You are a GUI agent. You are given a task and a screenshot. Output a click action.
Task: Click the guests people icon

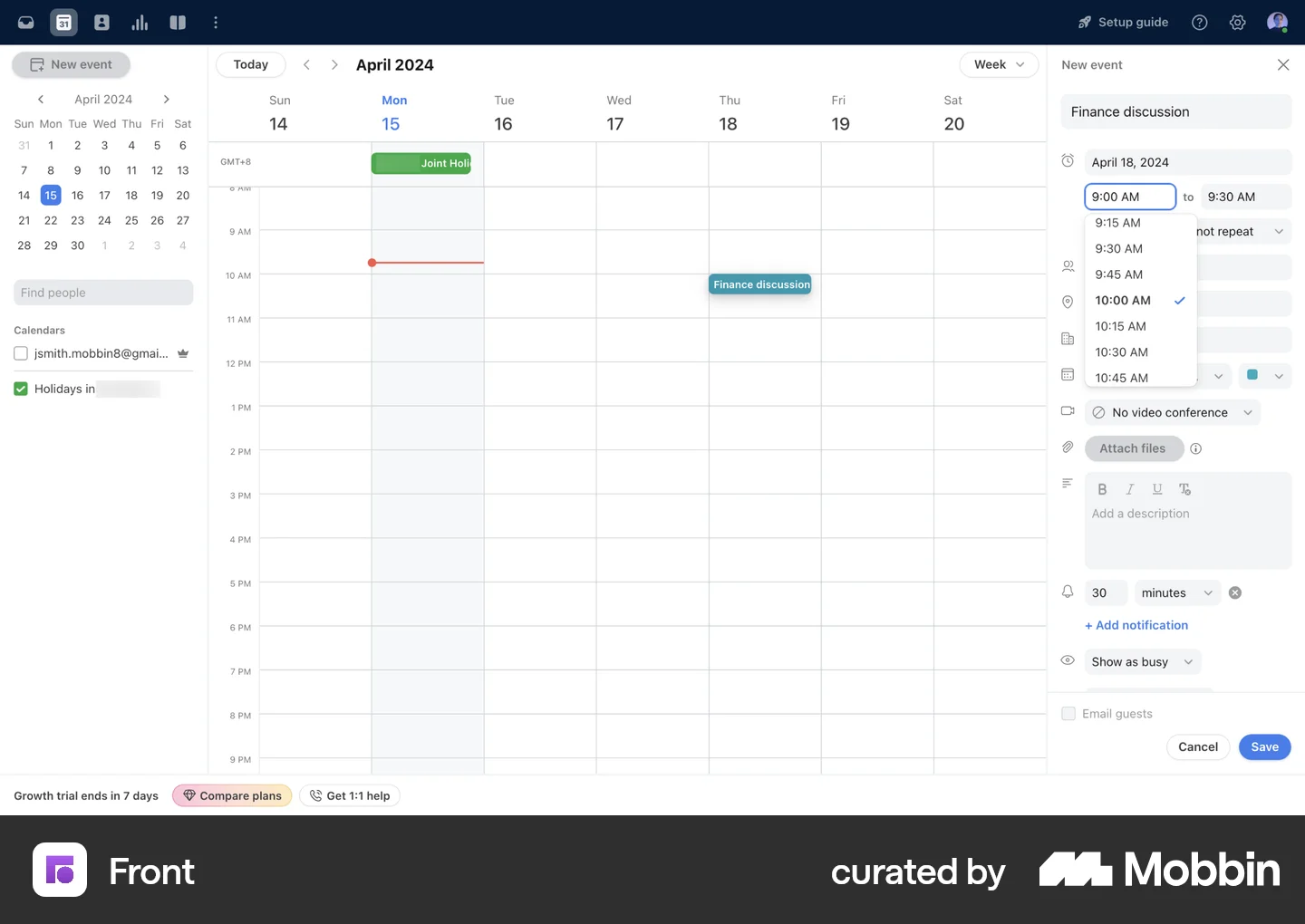[x=1068, y=266]
